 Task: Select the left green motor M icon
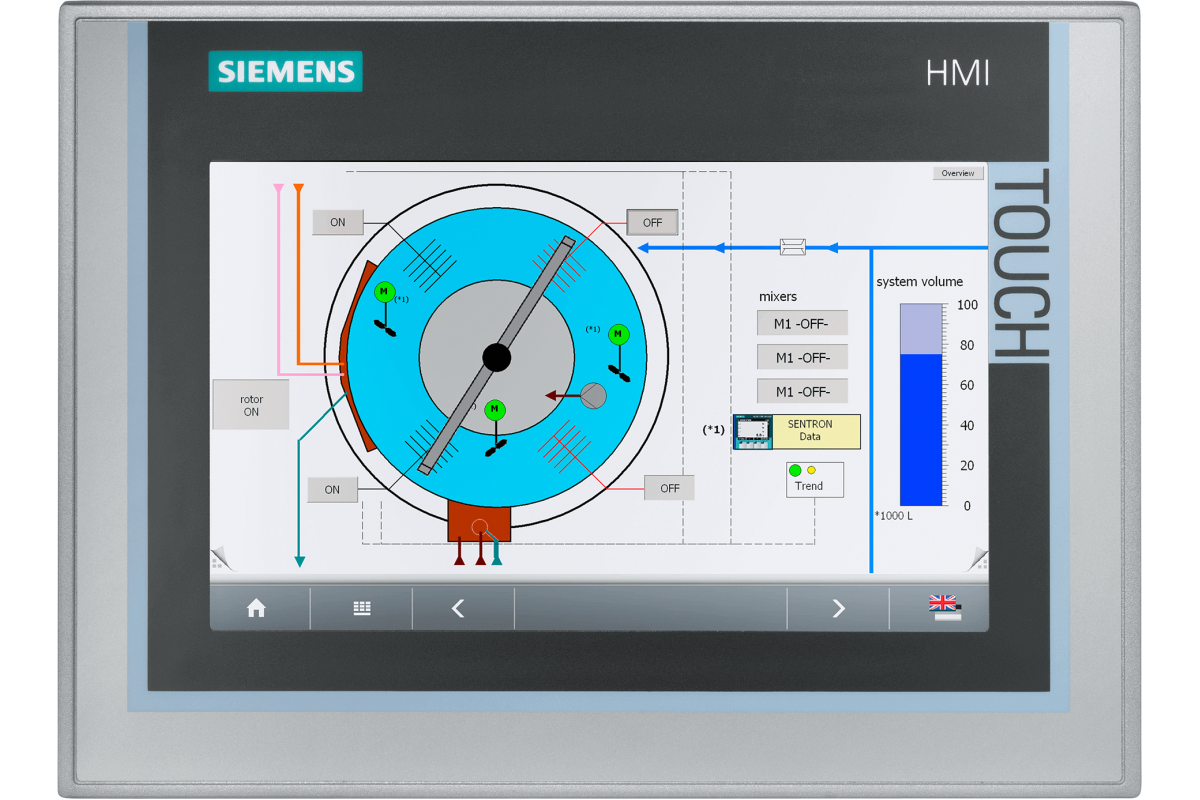384,292
